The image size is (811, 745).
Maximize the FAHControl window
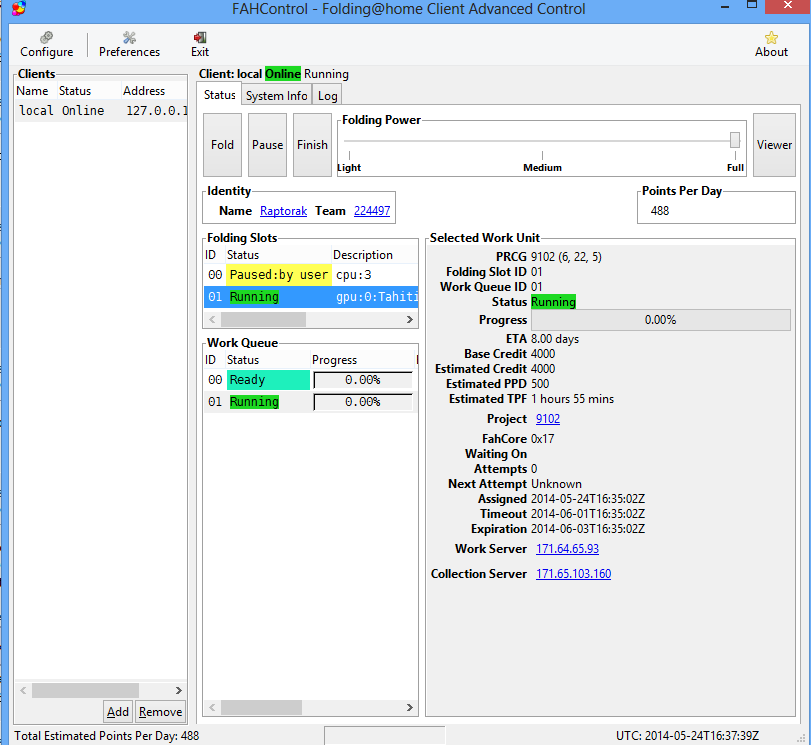point(752,5)
